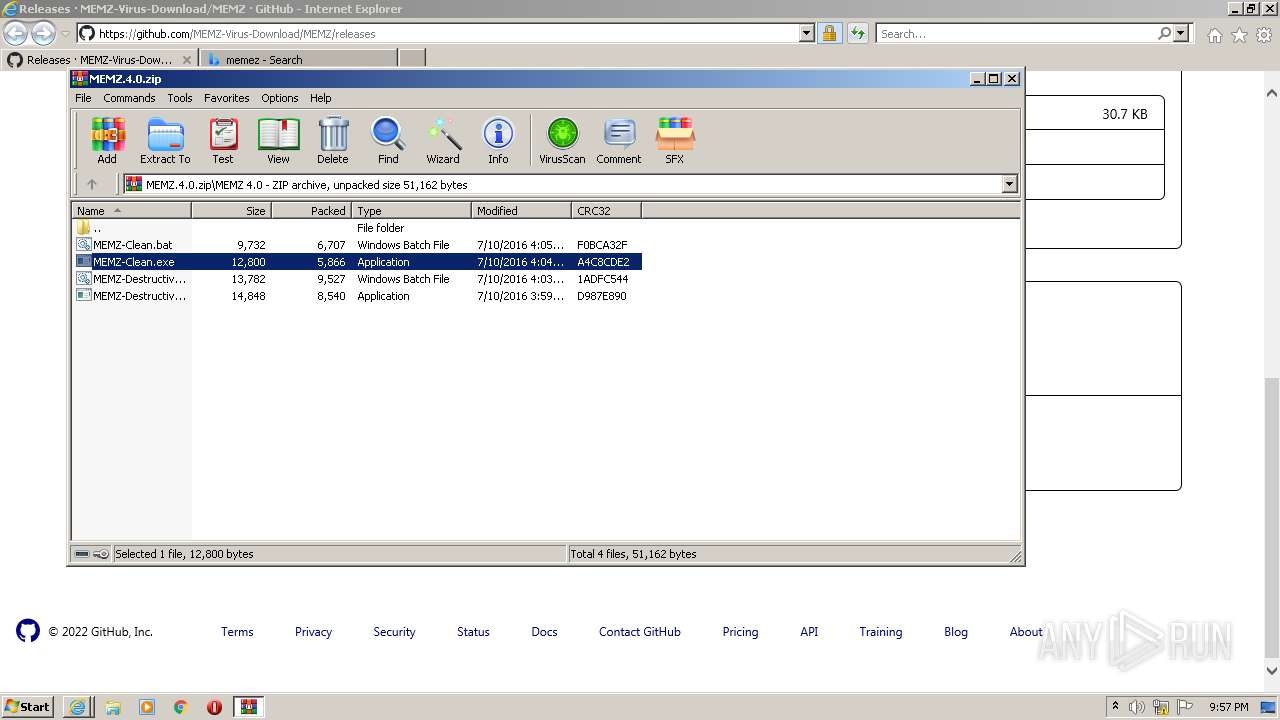Screen dimensions: 1280x720
Task: Go up one folder level arrow
Action: [92, 184]
